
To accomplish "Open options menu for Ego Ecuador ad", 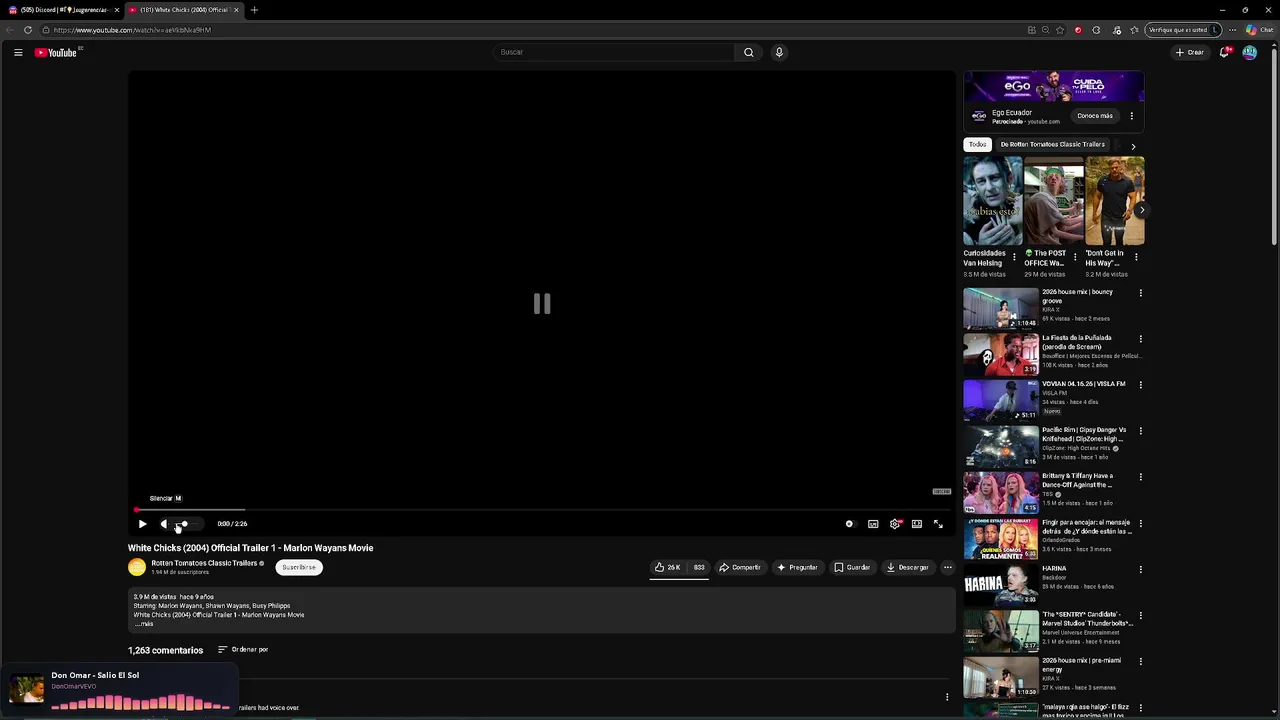I will 1131,116.
